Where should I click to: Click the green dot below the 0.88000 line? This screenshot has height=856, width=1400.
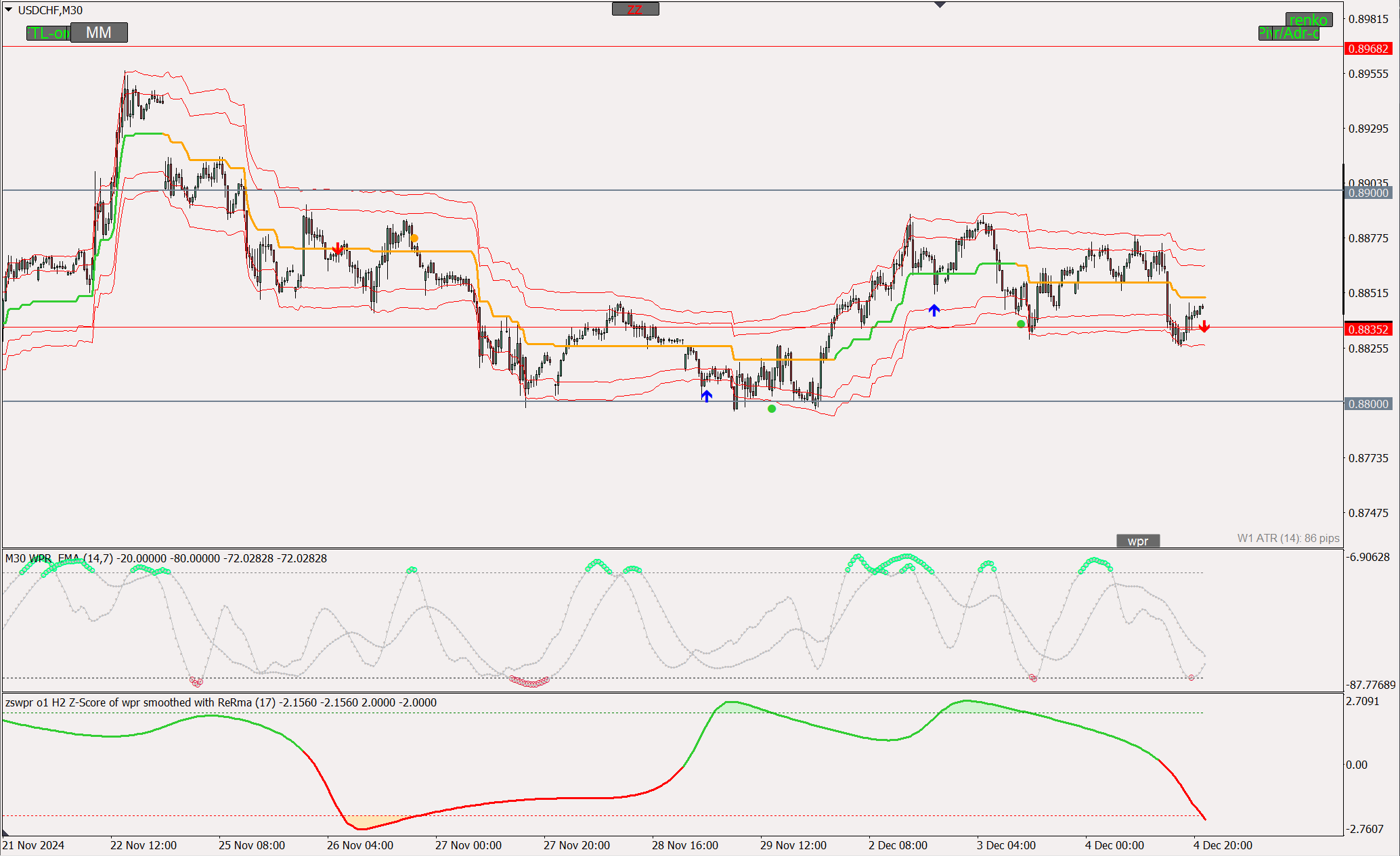[772, 409]
